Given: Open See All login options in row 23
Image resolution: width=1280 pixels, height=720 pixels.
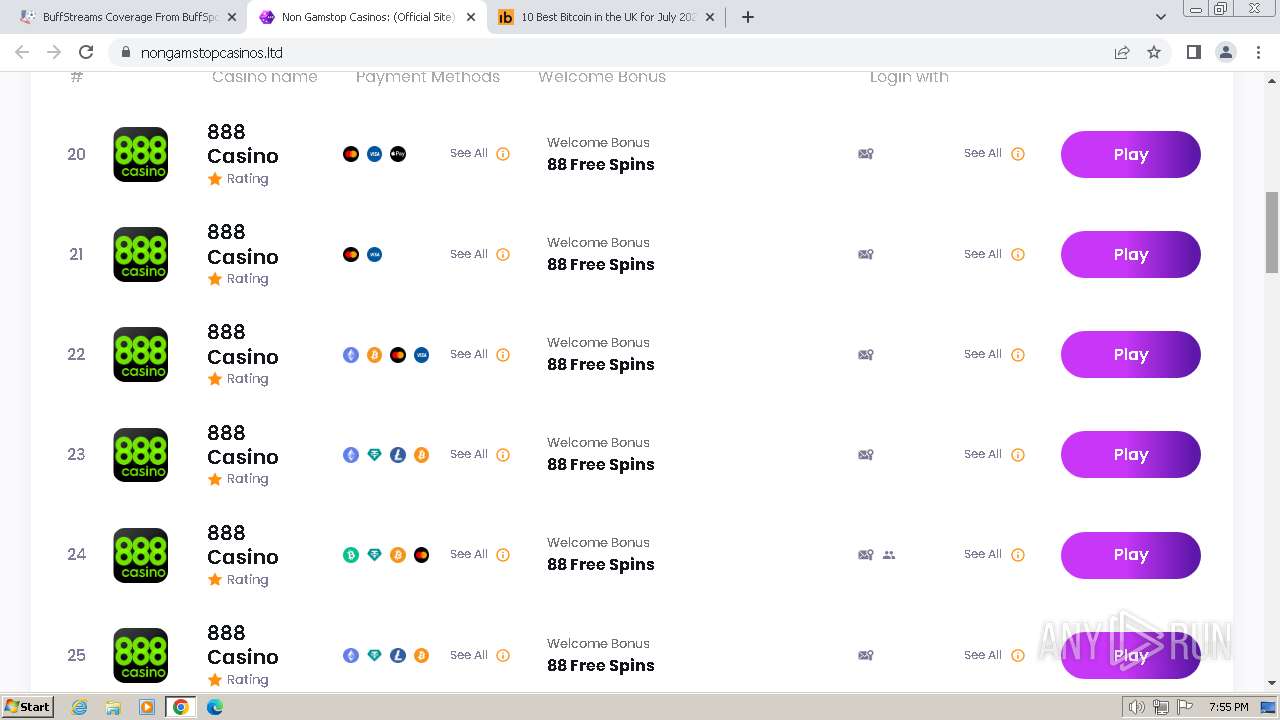Looking at the screenshot, I should point(983,454).
